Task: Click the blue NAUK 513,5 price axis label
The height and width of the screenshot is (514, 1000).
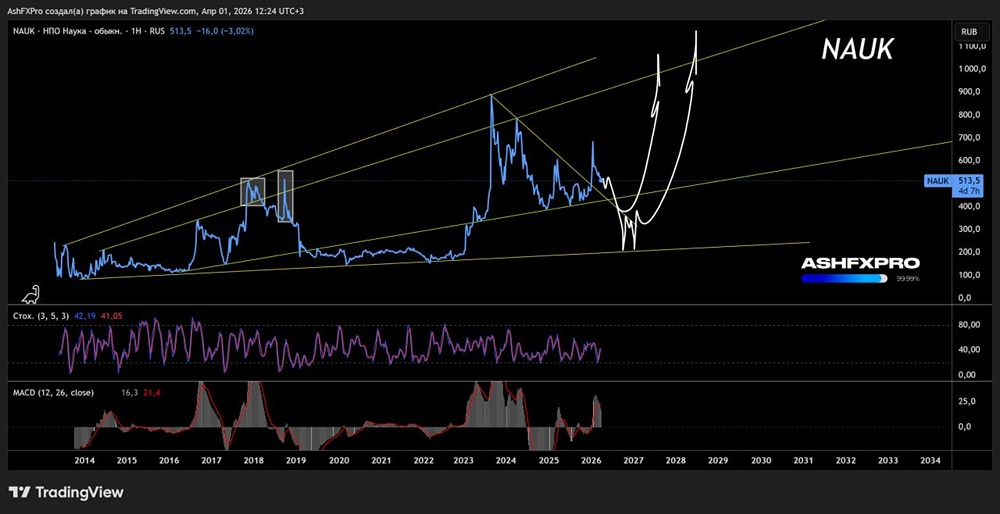Action: 954,180
